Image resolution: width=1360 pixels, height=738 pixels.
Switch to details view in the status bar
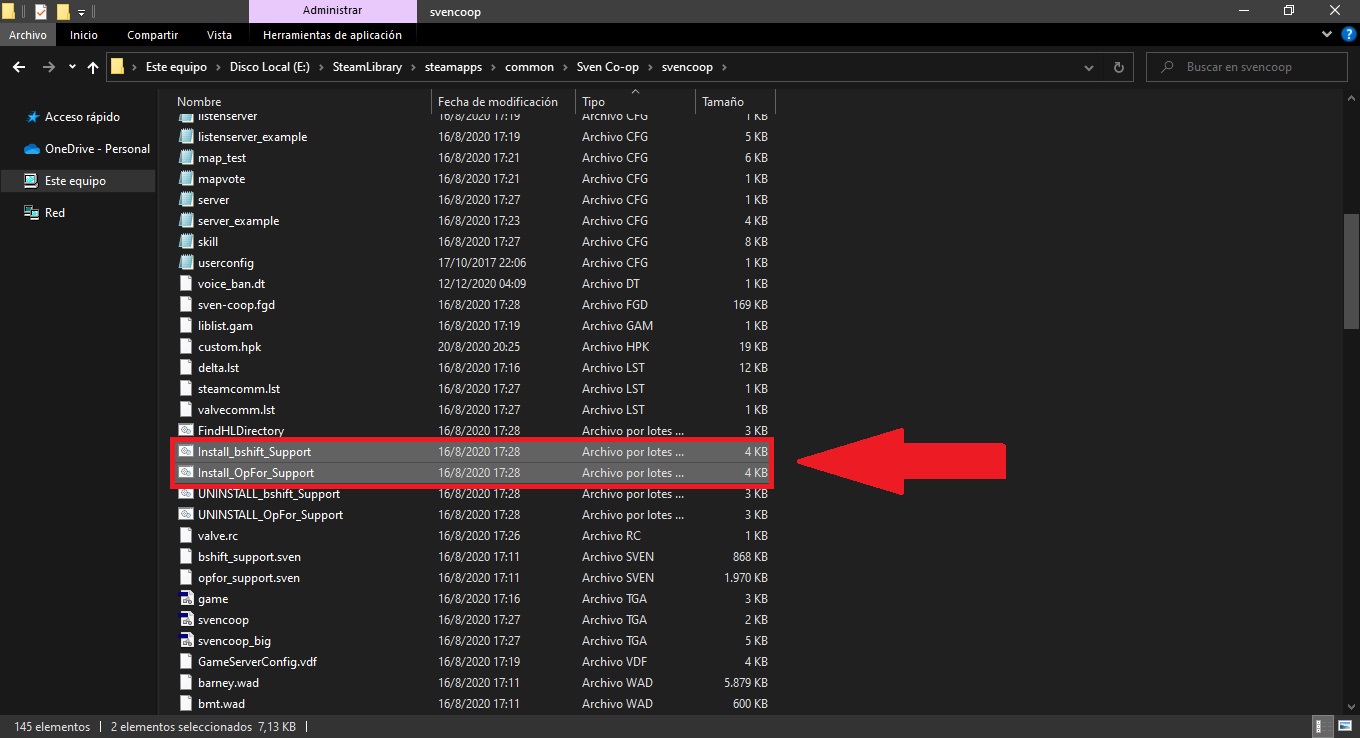pyautogui.click(x=1323, y=727)
